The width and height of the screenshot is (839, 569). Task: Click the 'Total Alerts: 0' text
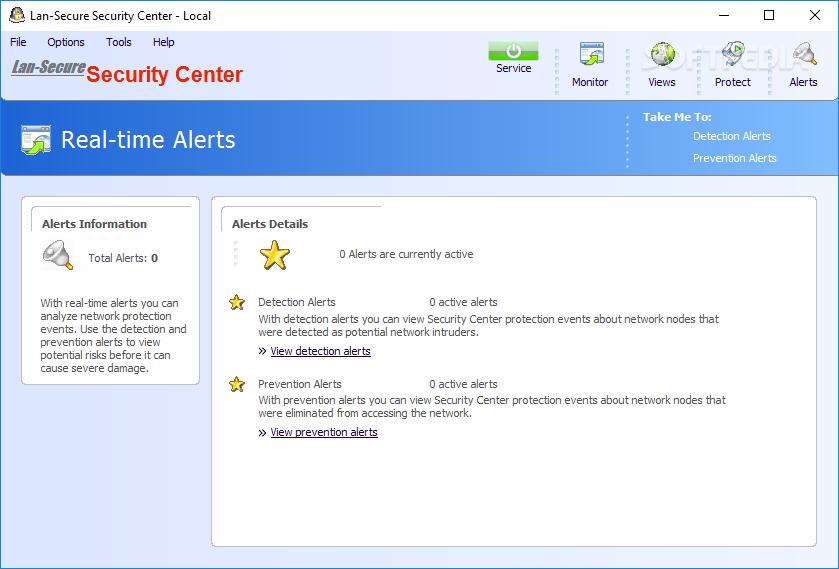(123, 258)
